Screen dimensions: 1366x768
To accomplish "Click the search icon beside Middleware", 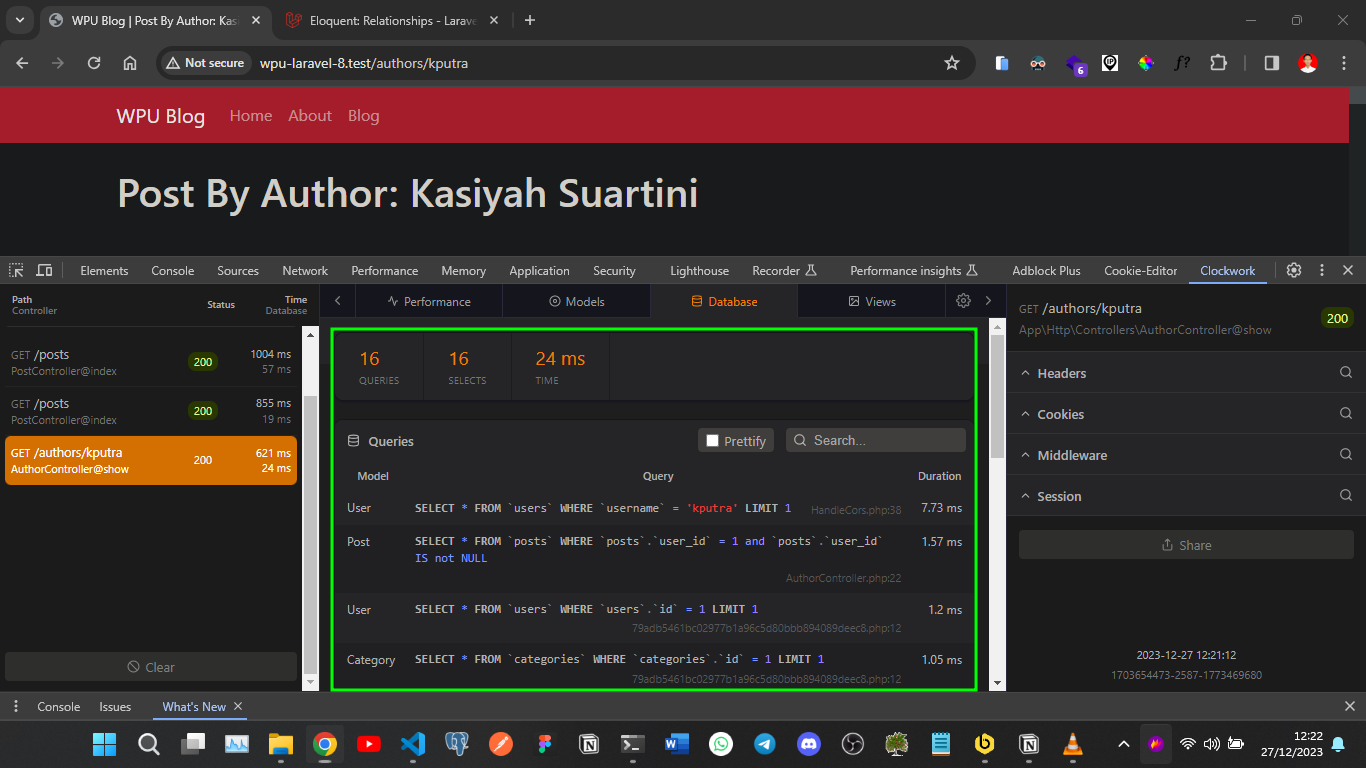I will (x=1345, y=454).
